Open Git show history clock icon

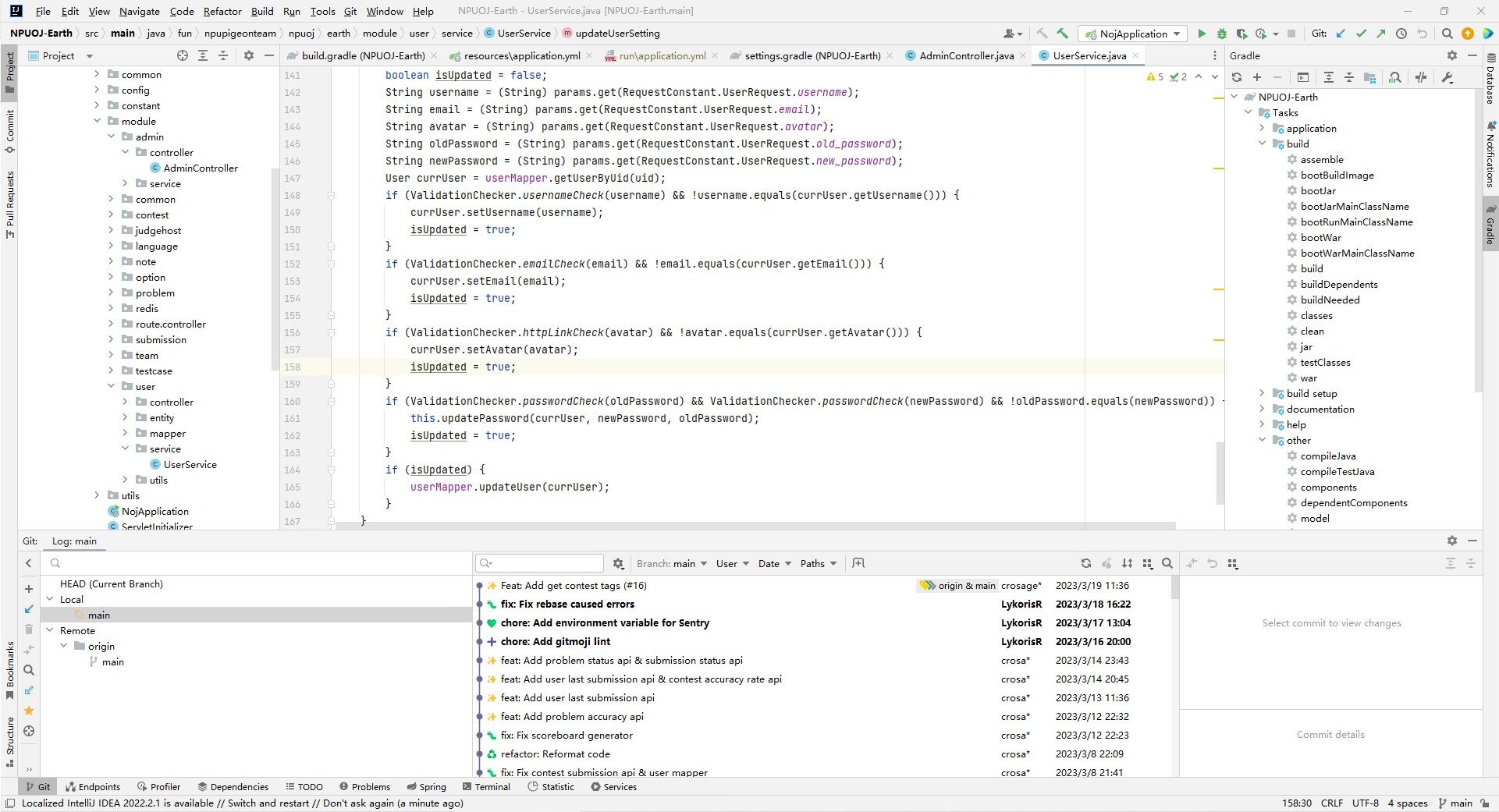pyautogui.click(x=1401, y=34)
